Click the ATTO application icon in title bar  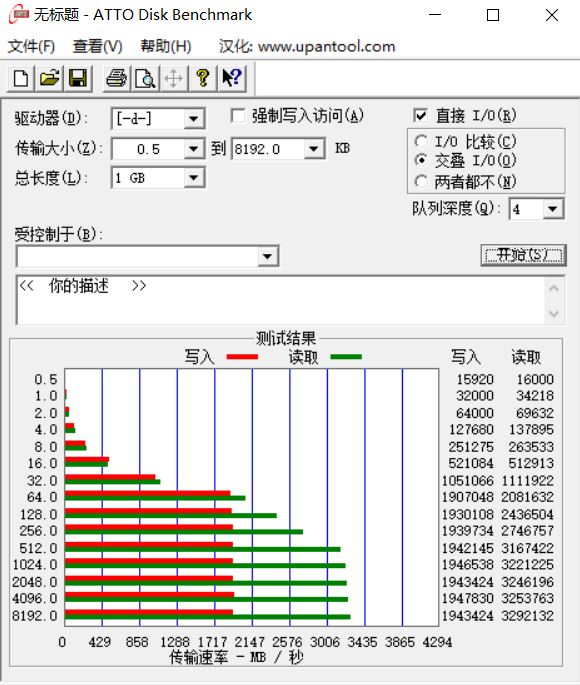click(19, 14)
